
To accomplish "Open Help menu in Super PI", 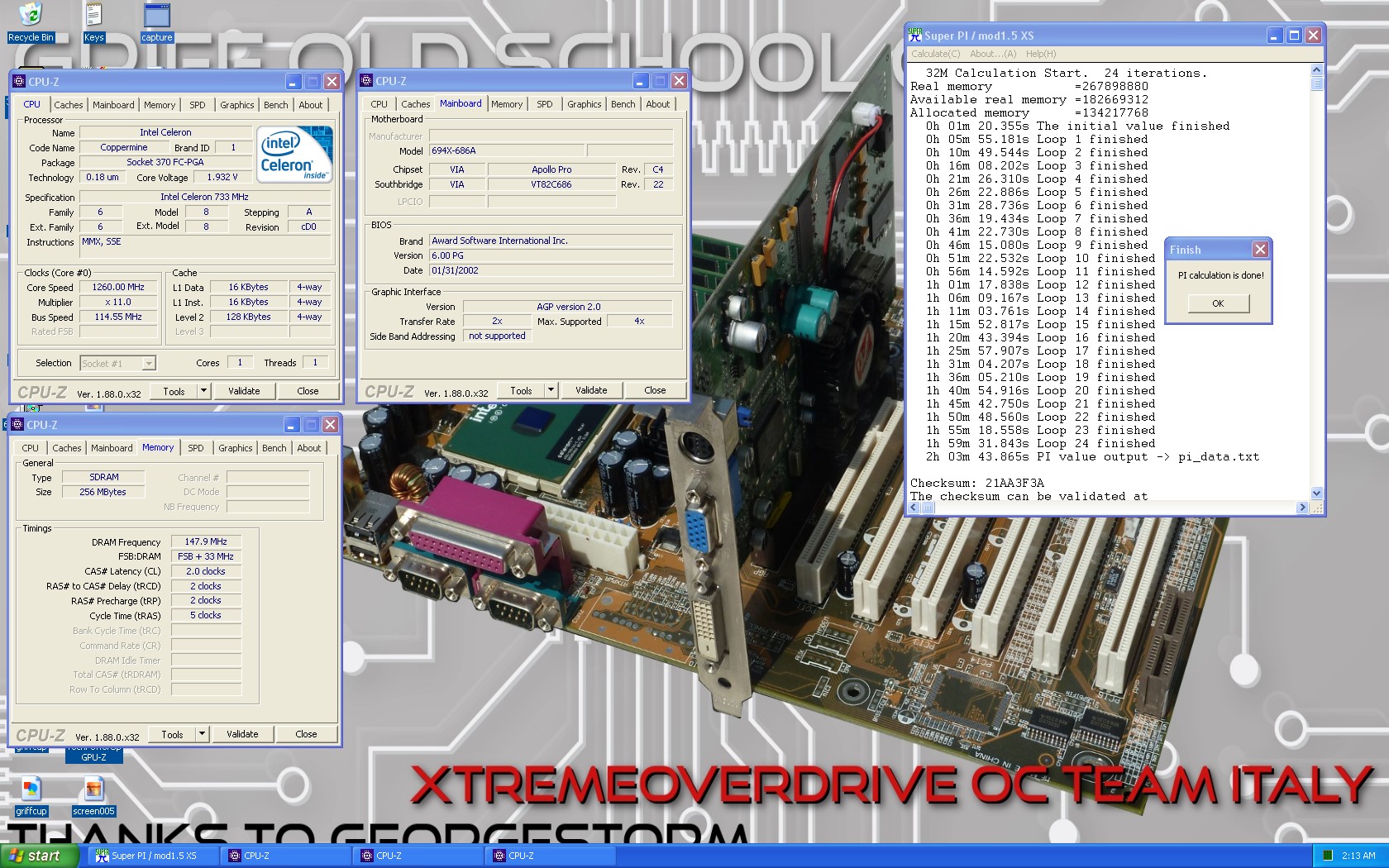I will pyautogui.click(x=1041, y=54).
